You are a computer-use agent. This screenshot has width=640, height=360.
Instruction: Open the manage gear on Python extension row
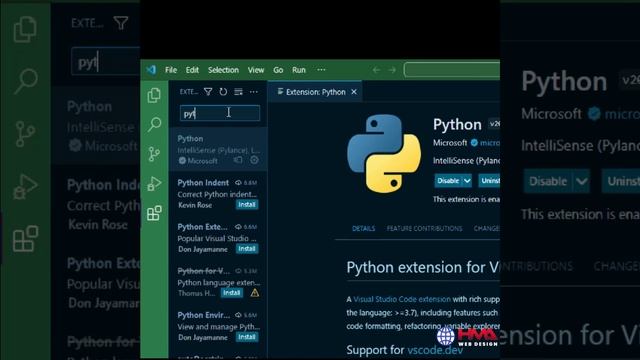[x=254, y=160]
